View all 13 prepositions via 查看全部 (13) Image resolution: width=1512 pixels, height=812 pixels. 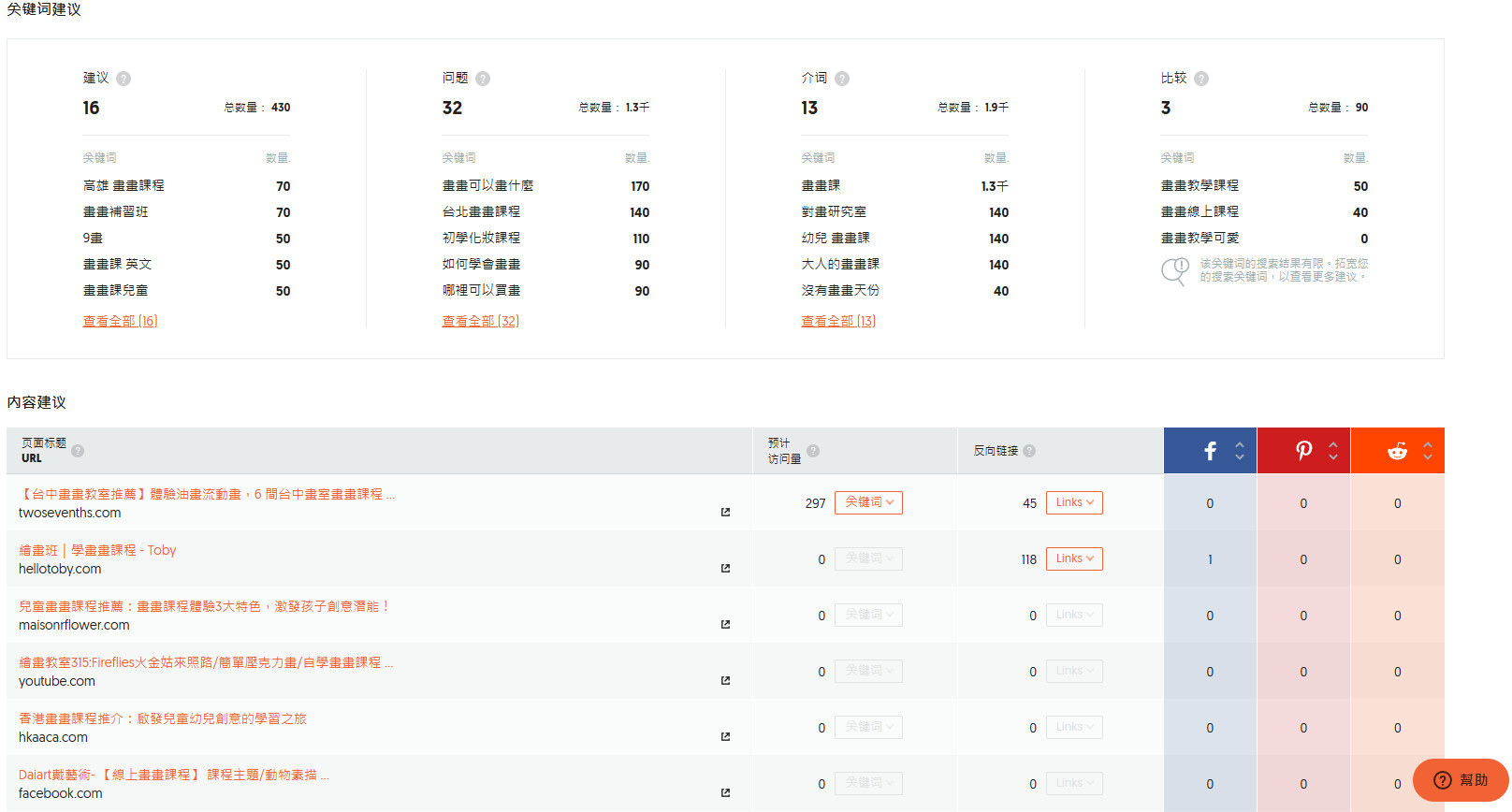(x=838, y=321)
